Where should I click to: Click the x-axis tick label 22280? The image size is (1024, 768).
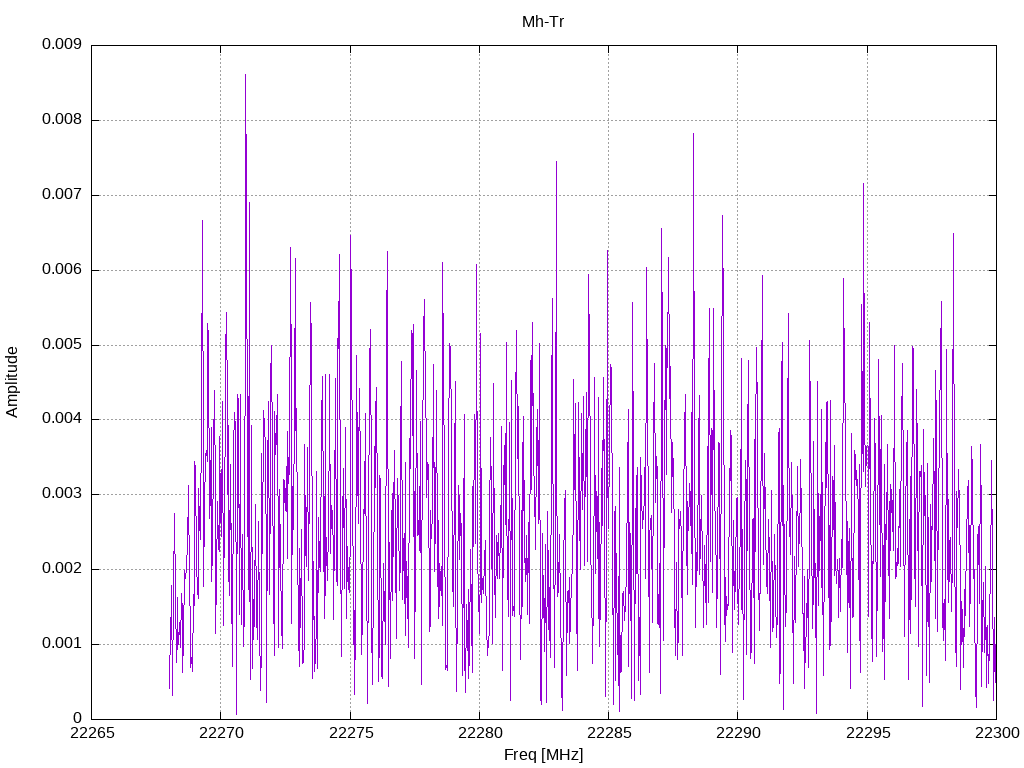click(x=479, y=733)
